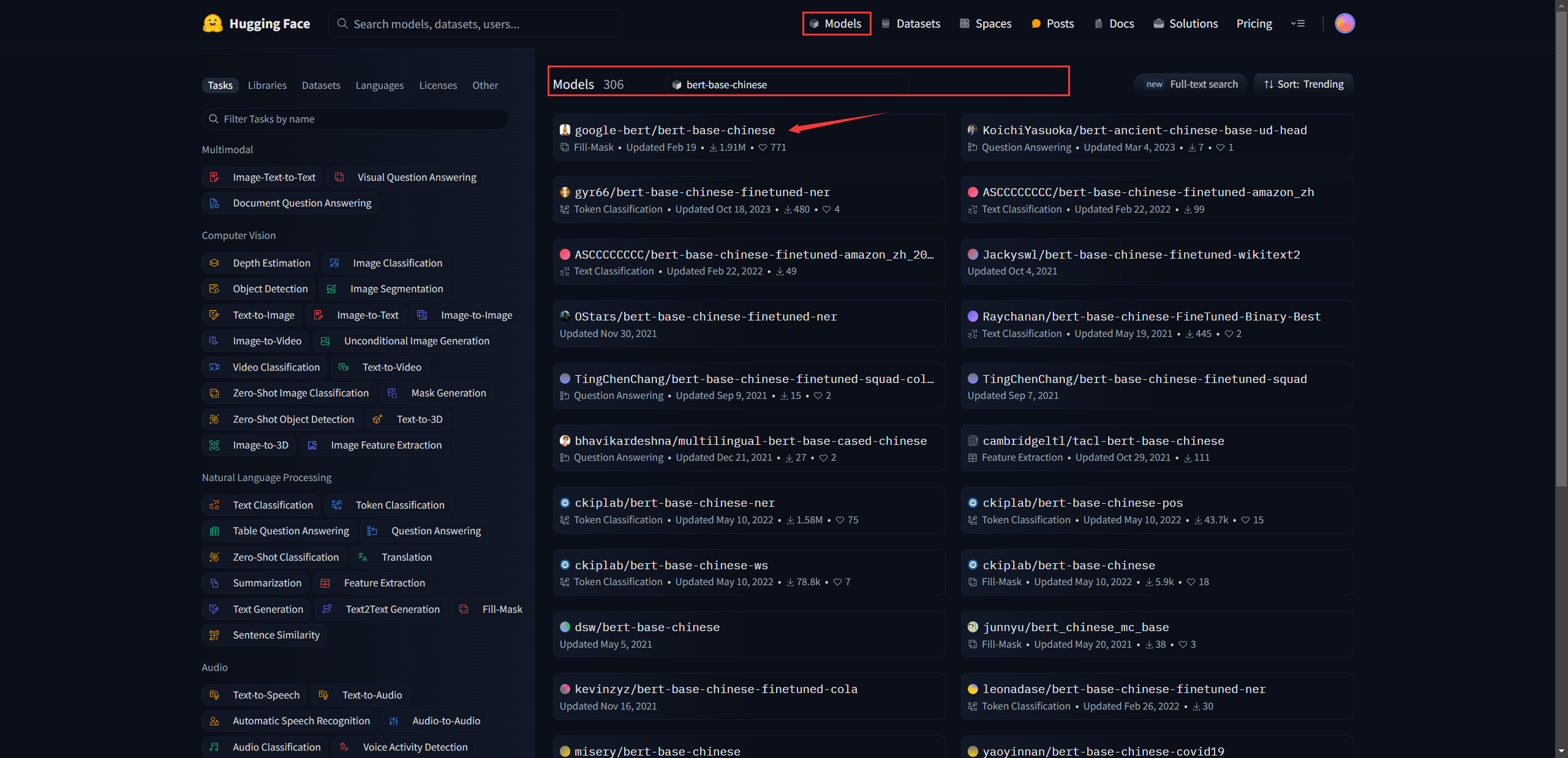Open the extra navigation menu icon

(x=1297, y=23)
